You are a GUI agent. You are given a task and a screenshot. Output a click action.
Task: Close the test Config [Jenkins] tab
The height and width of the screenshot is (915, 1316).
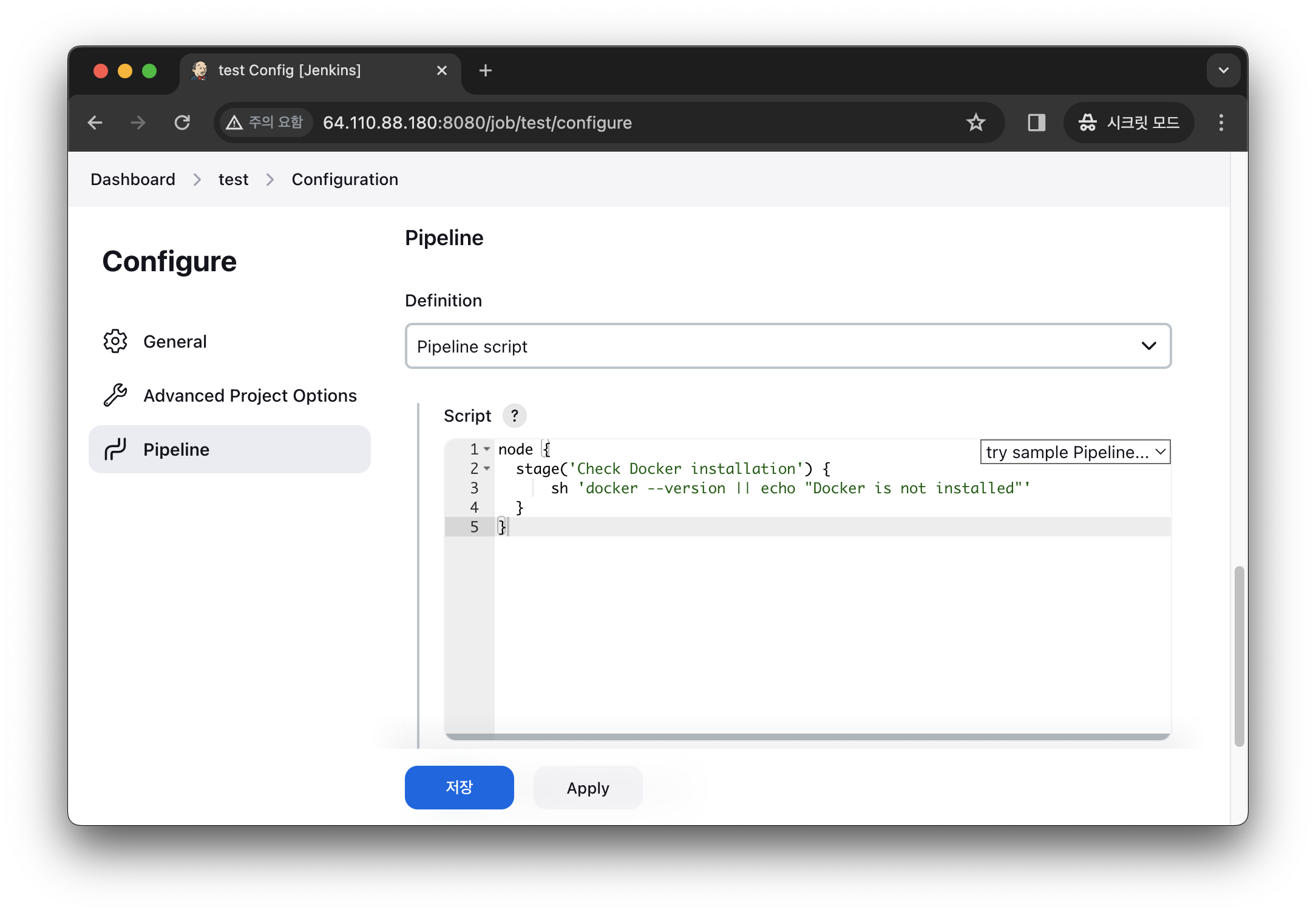(442, 70)
